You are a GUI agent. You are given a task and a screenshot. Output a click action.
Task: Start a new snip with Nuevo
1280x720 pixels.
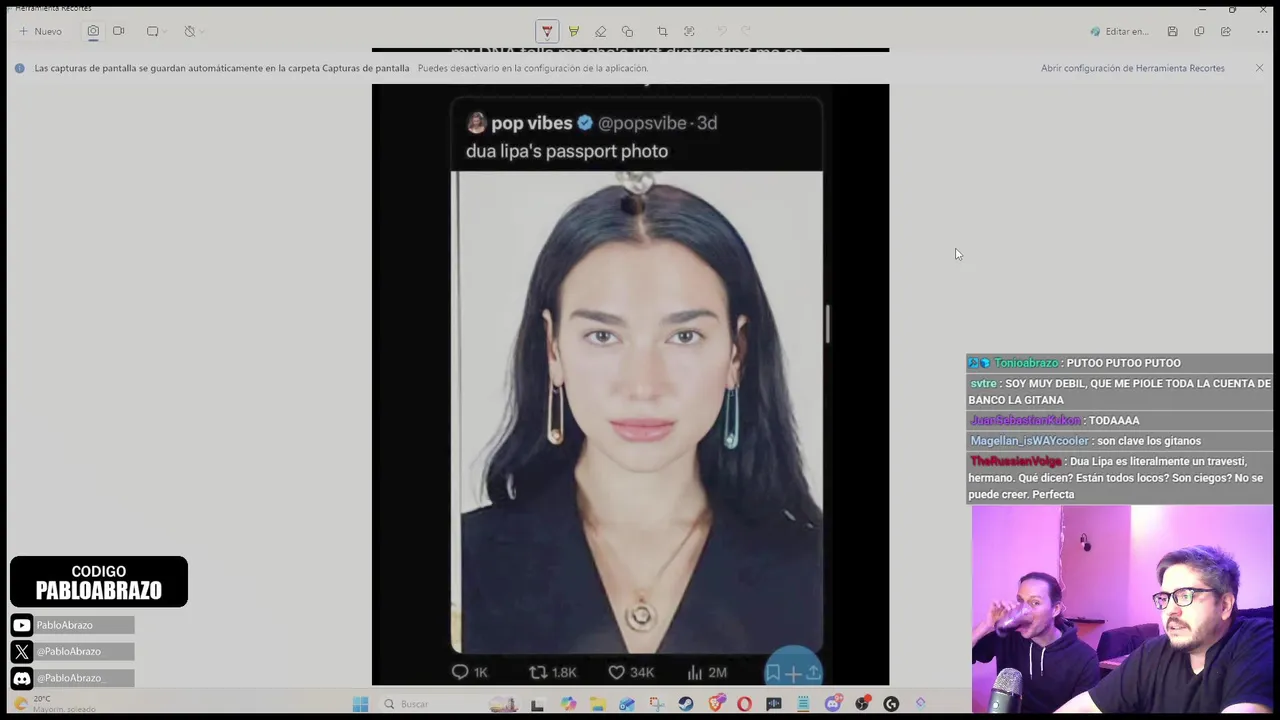pyautogui.click(x=40, y=31)
